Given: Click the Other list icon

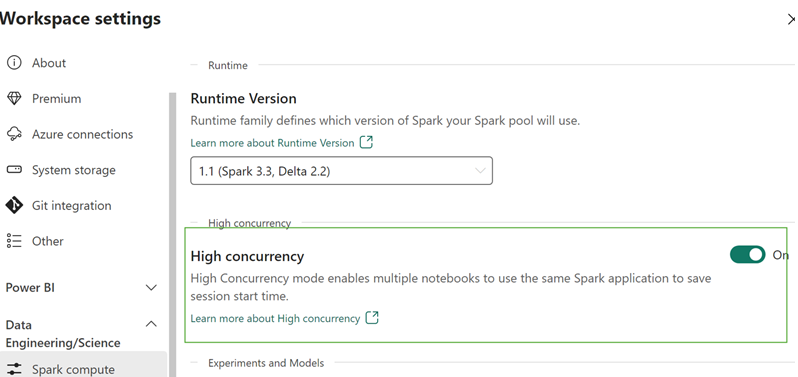Looking at the screenshot, I should point(14,241).
